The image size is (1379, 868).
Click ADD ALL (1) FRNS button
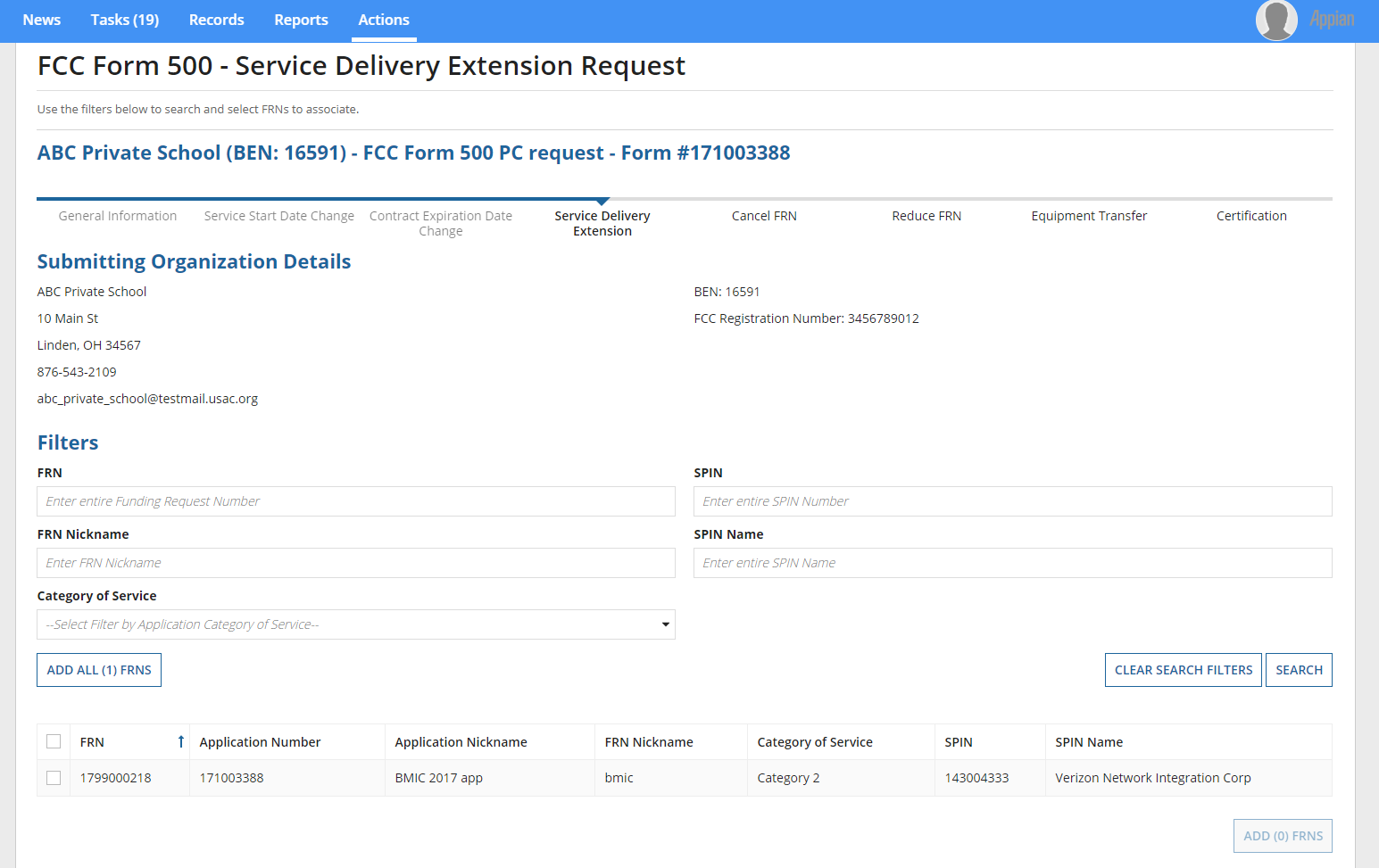coord(99,670)
